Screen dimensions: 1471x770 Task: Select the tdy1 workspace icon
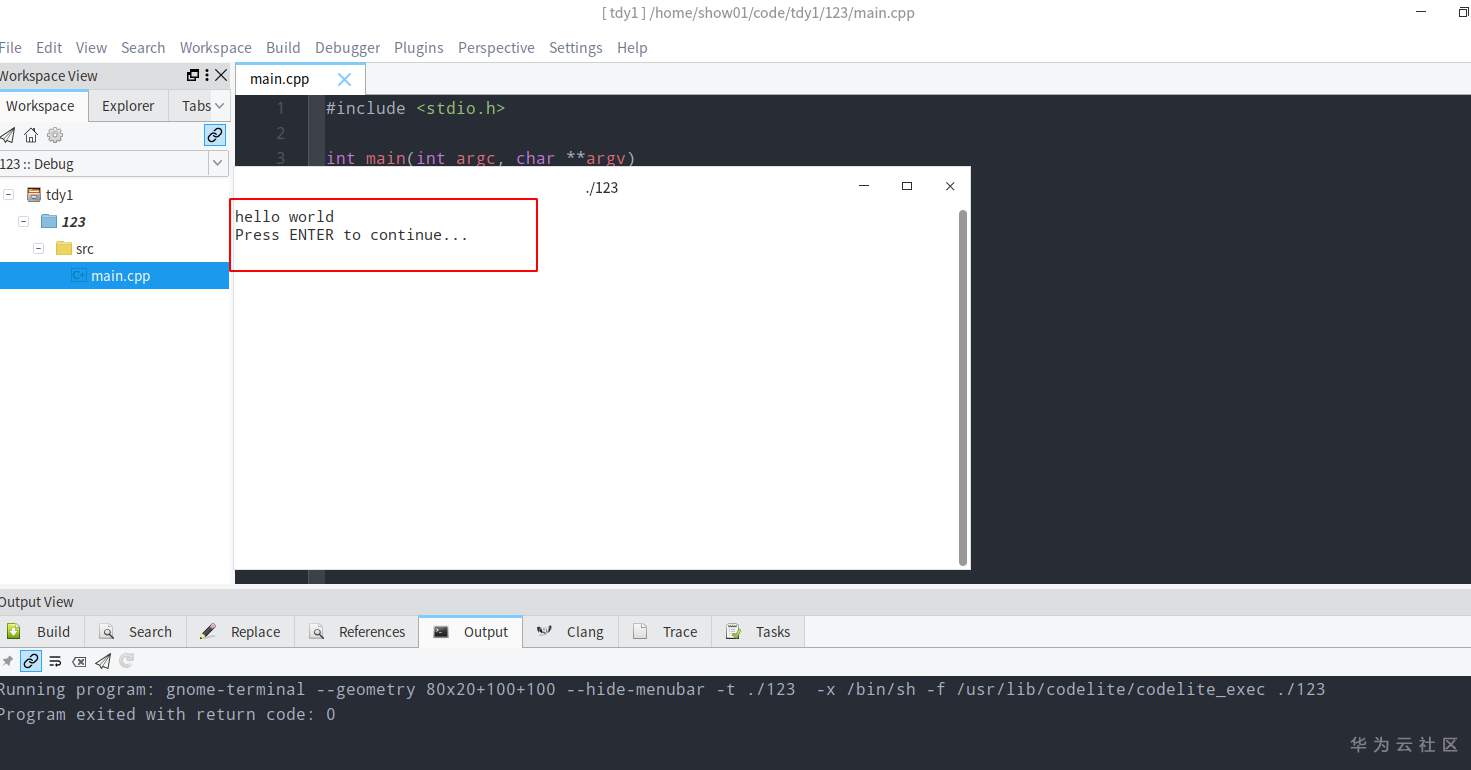coord(33,194)
